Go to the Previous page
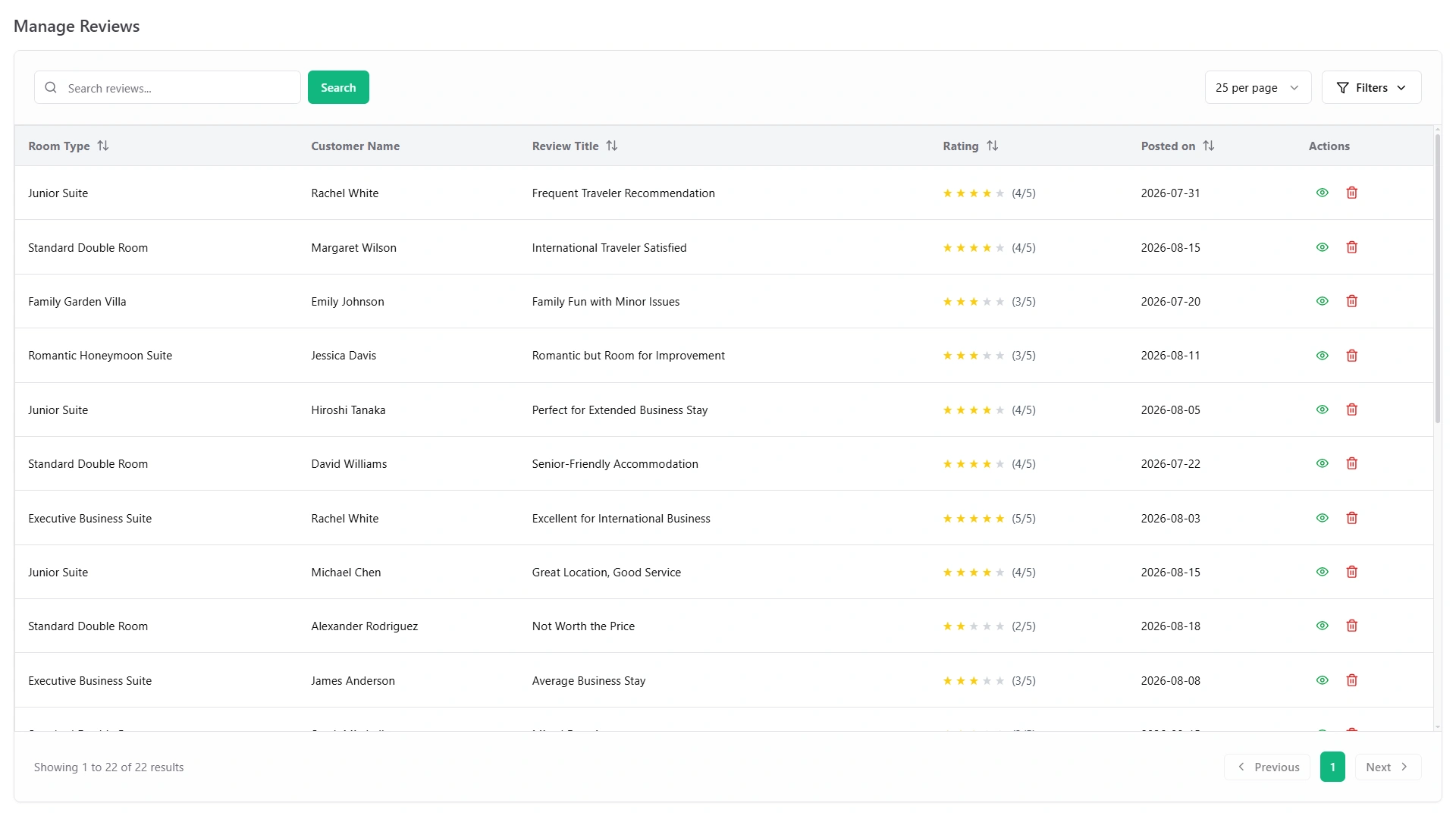1456x819 pixels. coord(1267,767)
